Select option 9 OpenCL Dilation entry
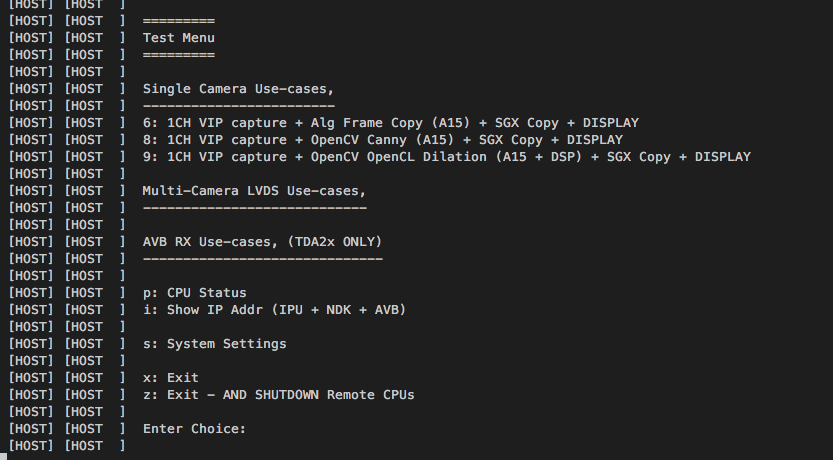 pyautogui.click(x=446, y=157)
